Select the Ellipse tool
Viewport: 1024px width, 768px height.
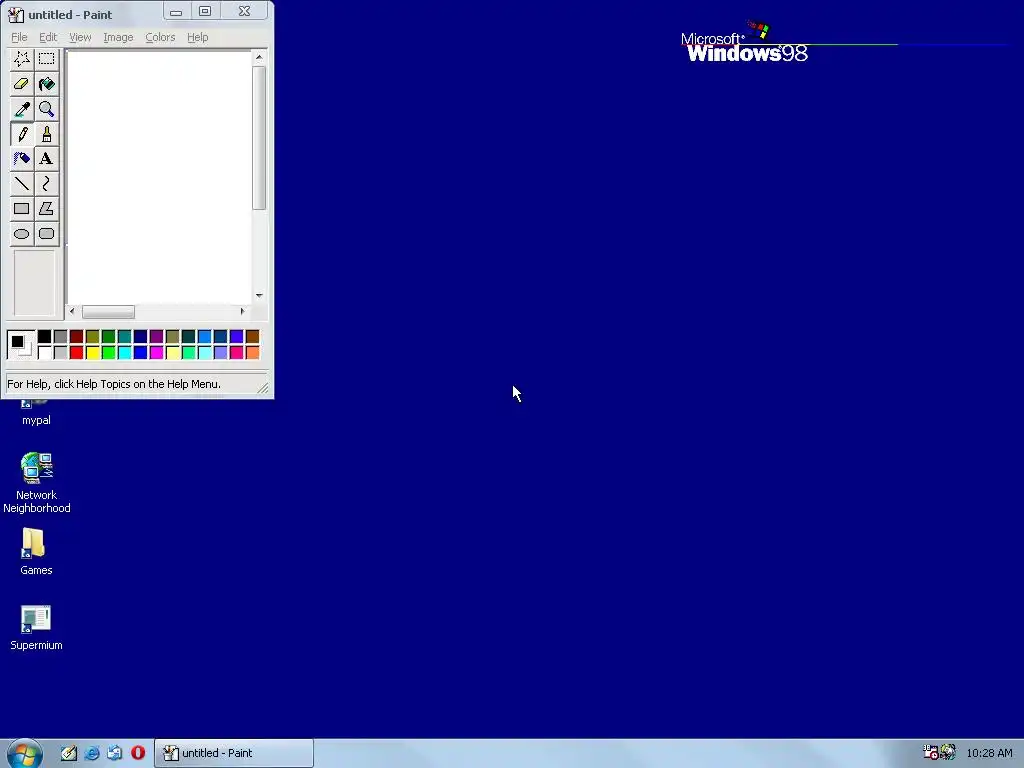coord(22,234)
